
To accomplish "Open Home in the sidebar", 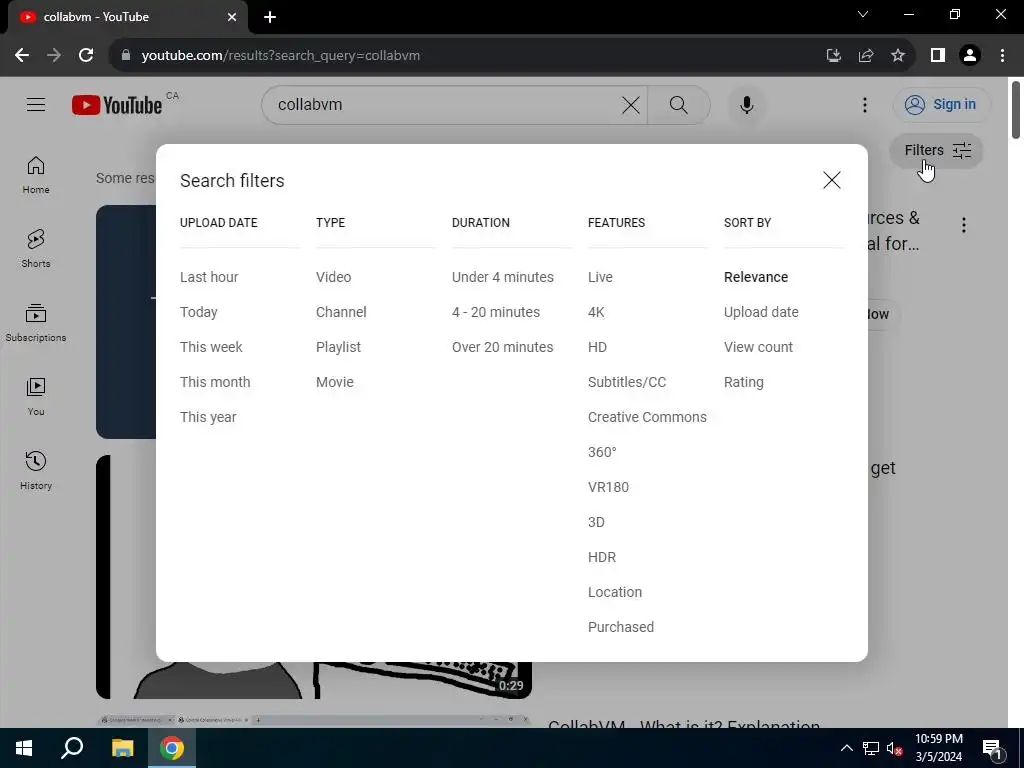I will click(36, 175).
